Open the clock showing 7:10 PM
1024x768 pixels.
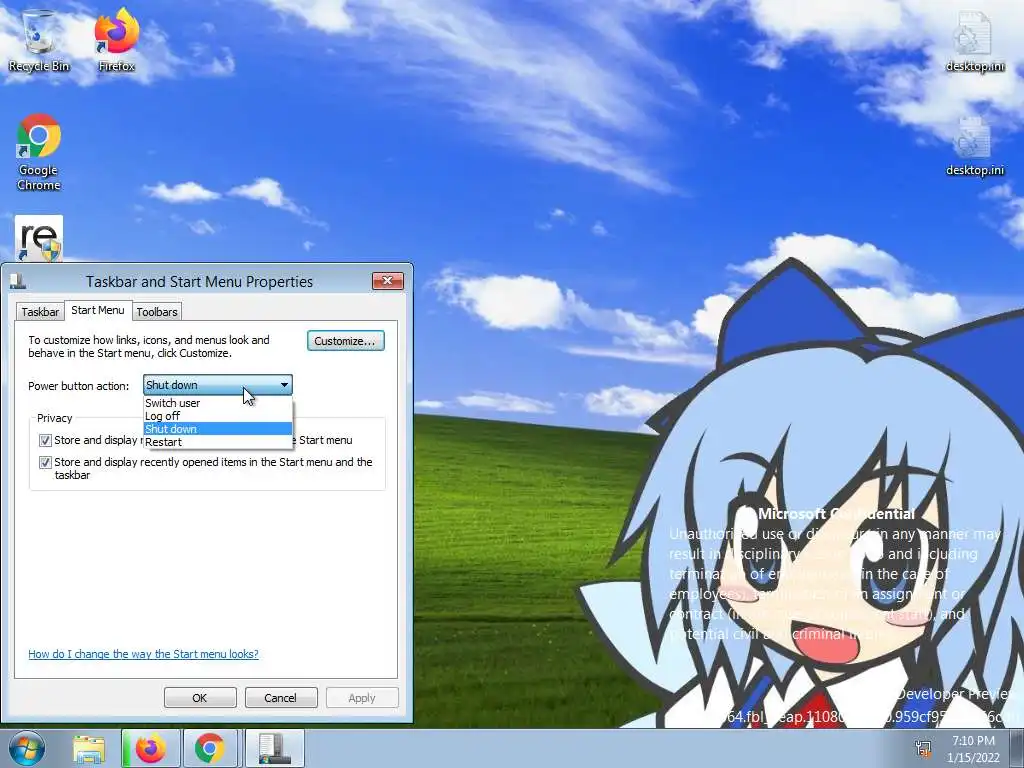(973, 749)
